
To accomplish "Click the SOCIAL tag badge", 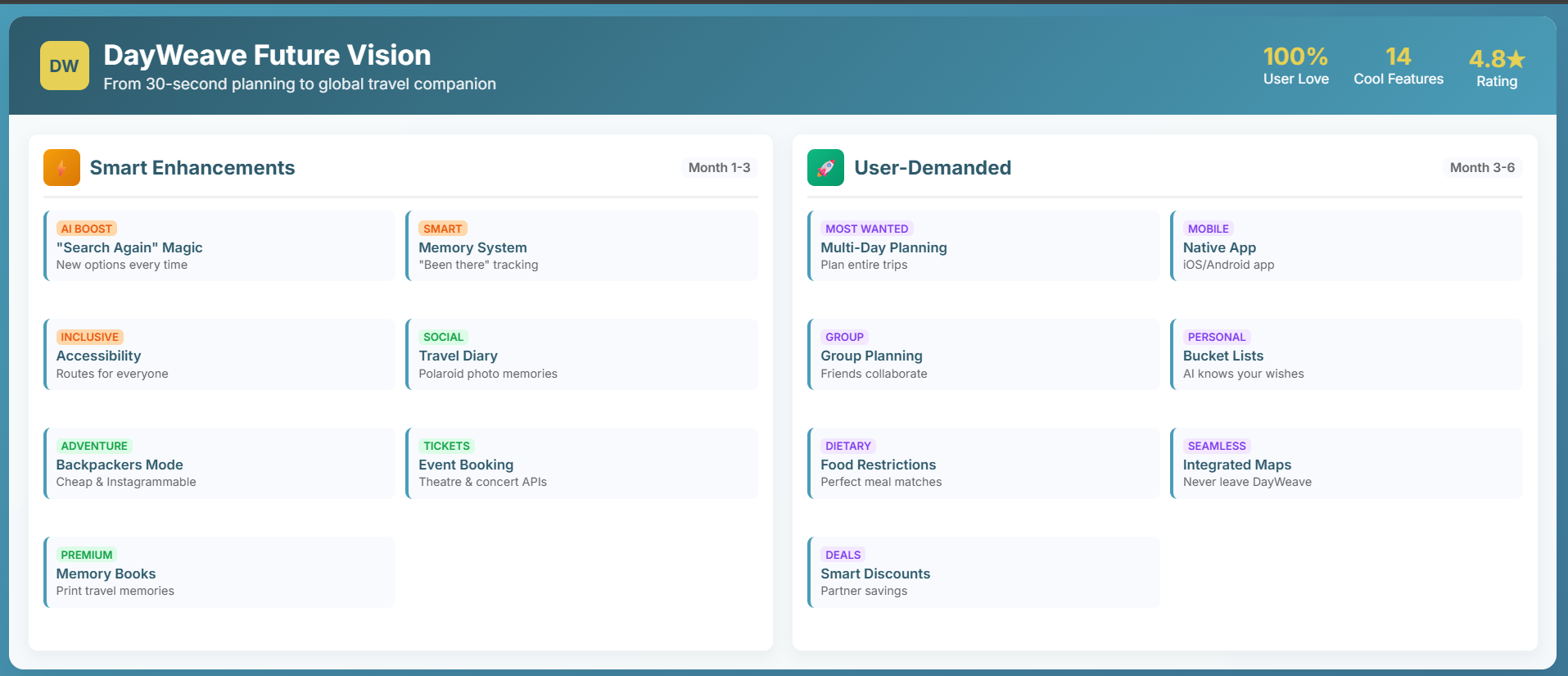I will [444, 337].
